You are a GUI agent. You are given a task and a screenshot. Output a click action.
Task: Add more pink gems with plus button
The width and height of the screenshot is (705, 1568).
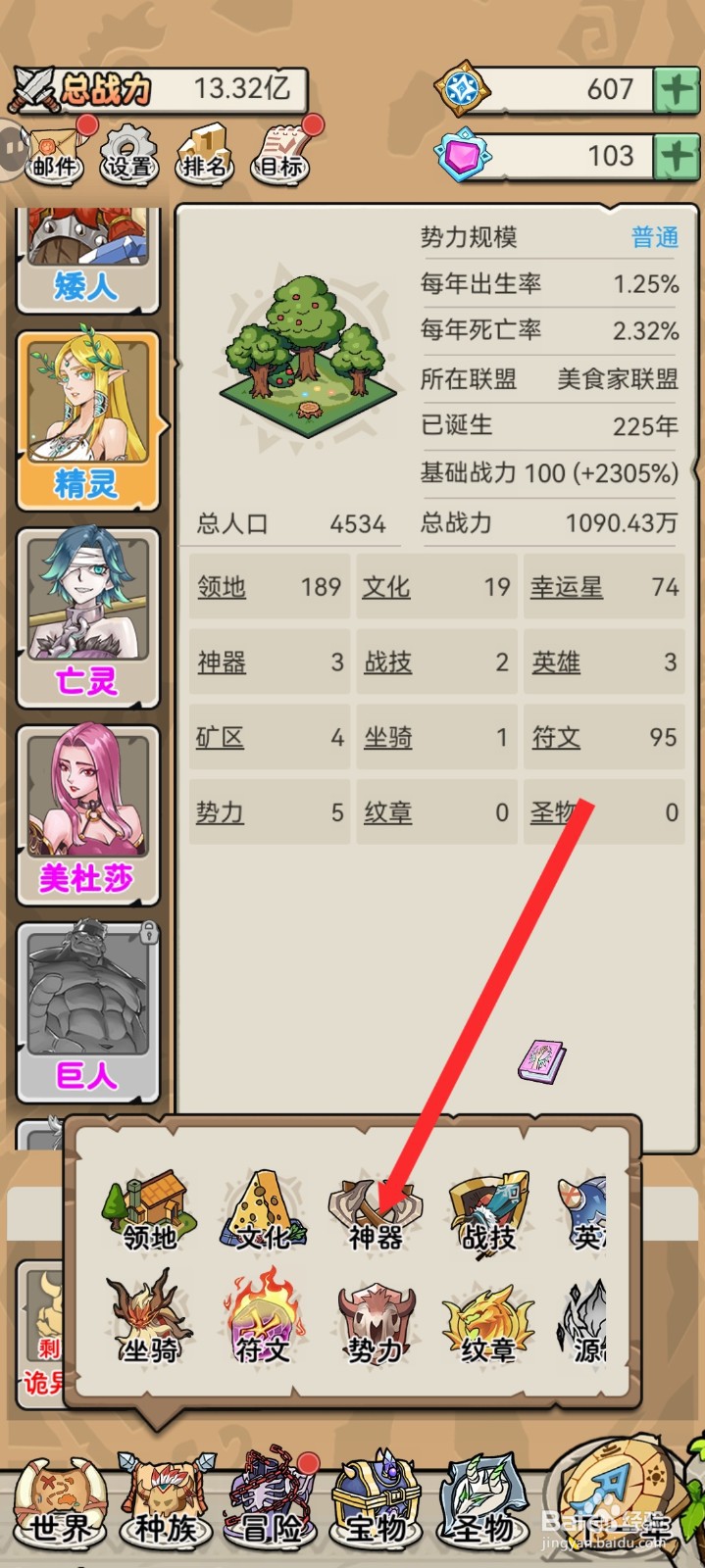pyautogui.click(x=678, y=156)
